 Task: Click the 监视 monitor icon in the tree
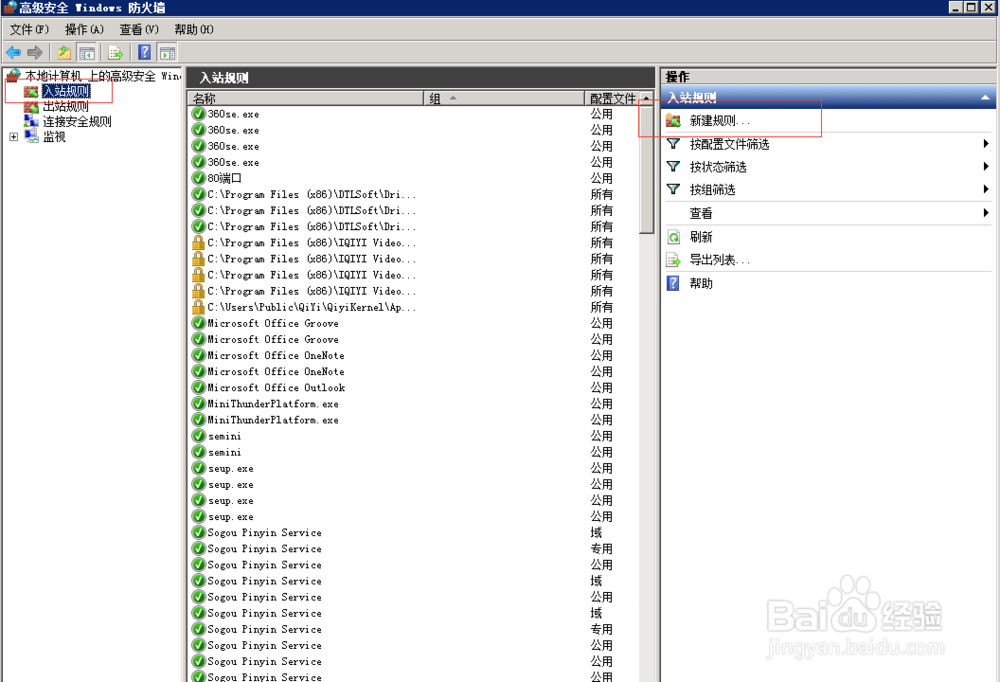click(31, 137)
